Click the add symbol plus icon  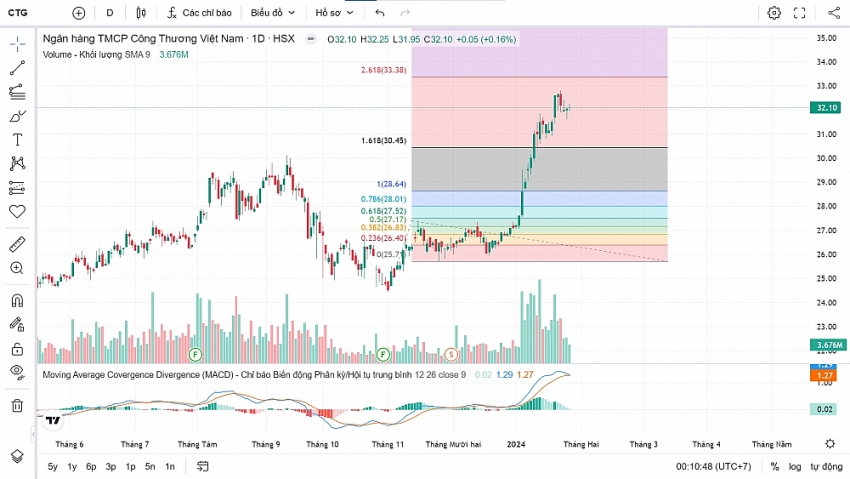point(79,13)
